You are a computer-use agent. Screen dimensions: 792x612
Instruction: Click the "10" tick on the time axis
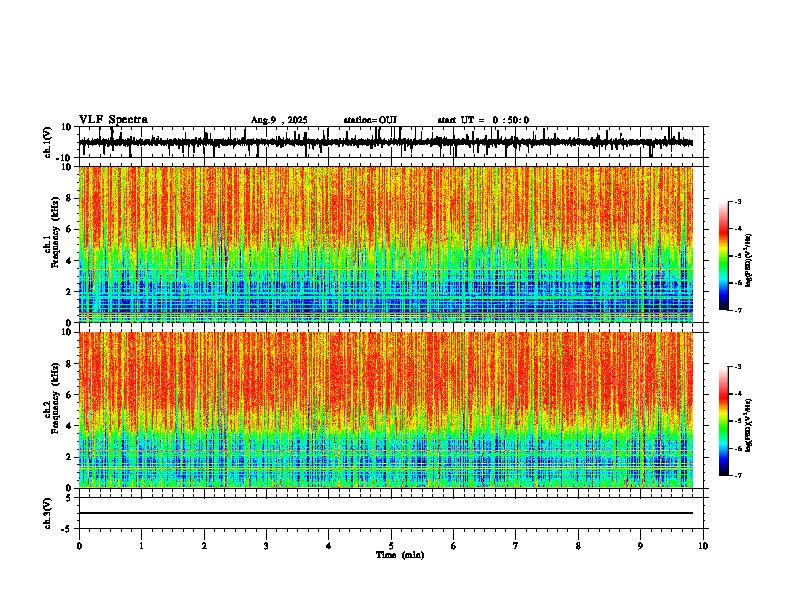(x=703, y=546)
